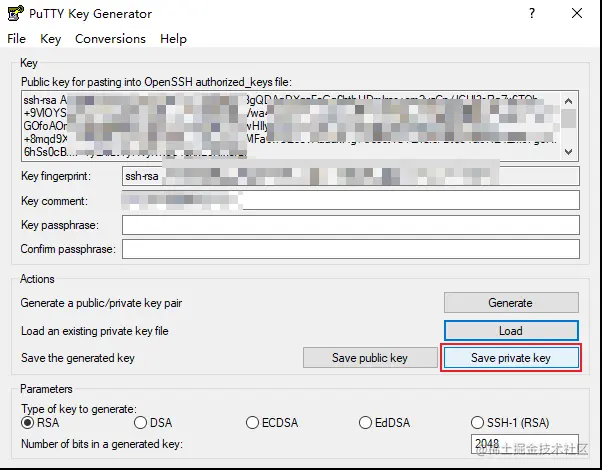Screen dimensions: 602x470
Task: Click the public key scroll down arrow
Action: pos(569,152)
